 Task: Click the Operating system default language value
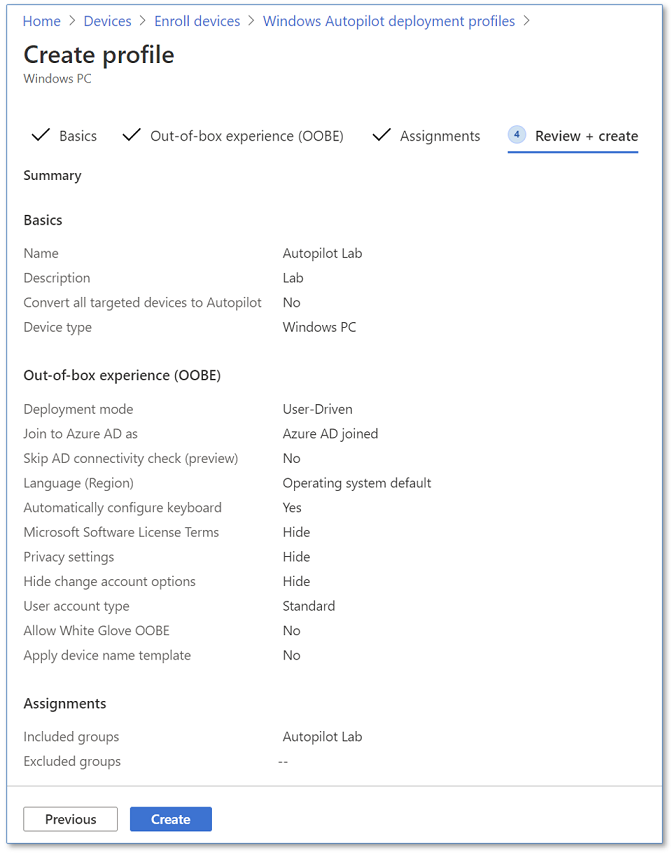click(357, 483)
